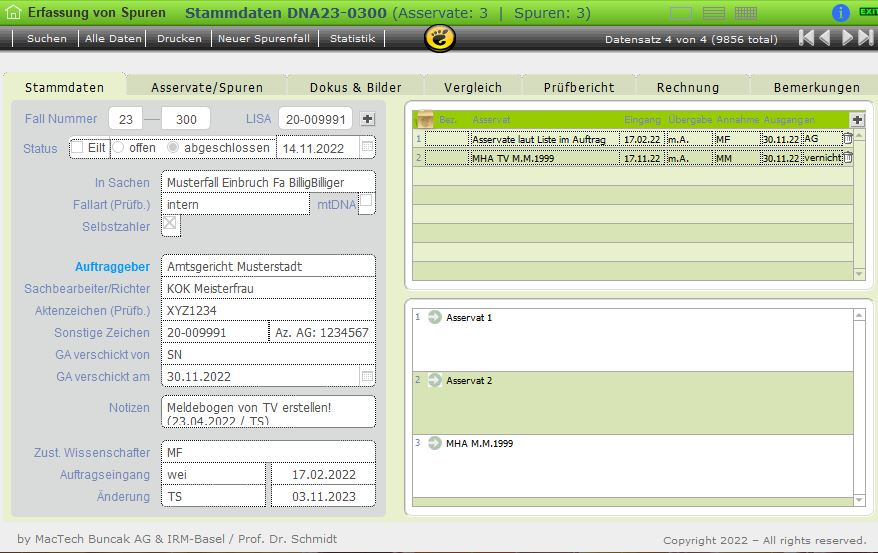Click Neuer Spurenfall button

click(264, 39)
